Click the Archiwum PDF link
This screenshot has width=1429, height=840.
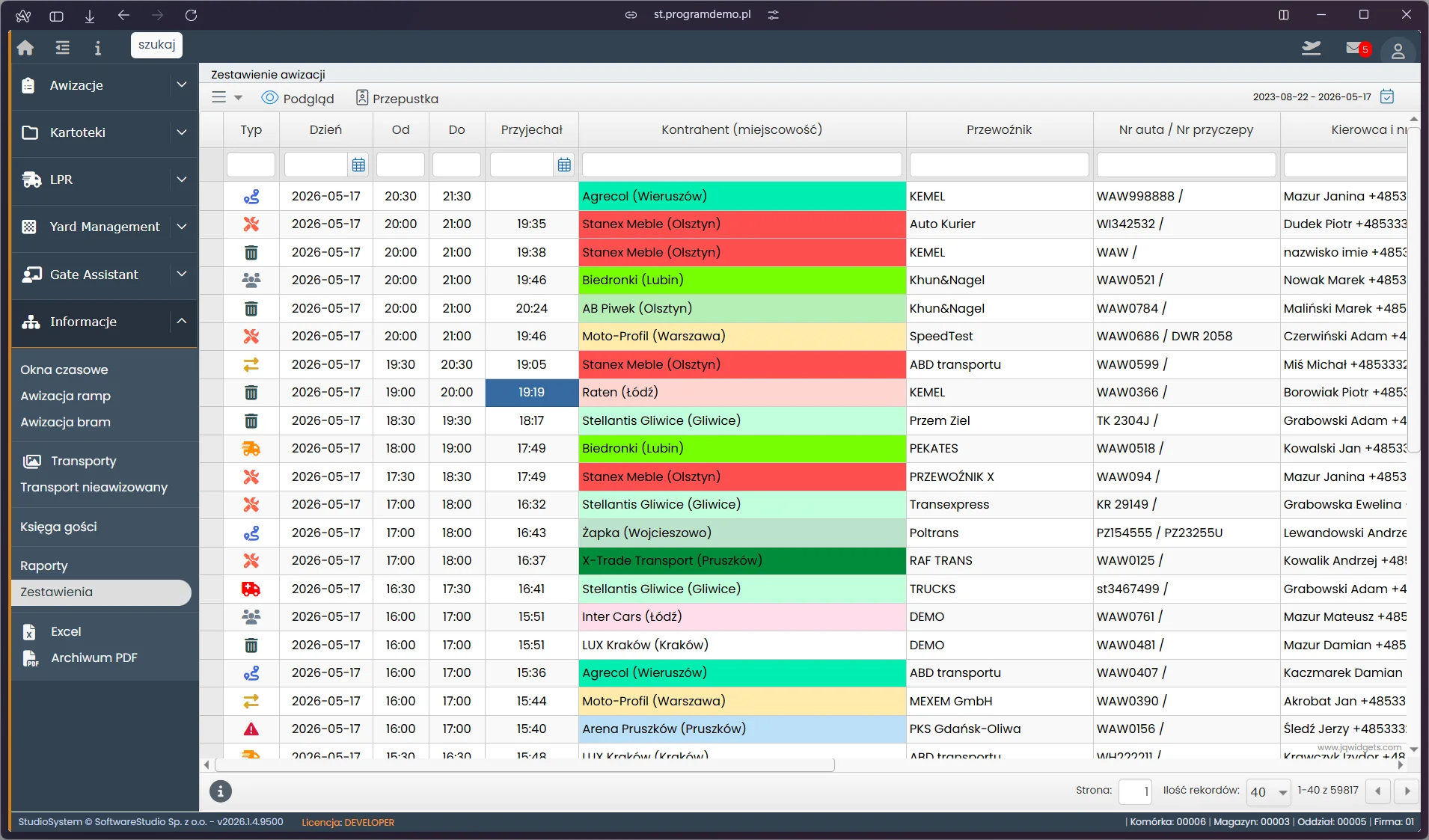click(x=94, y=657)
